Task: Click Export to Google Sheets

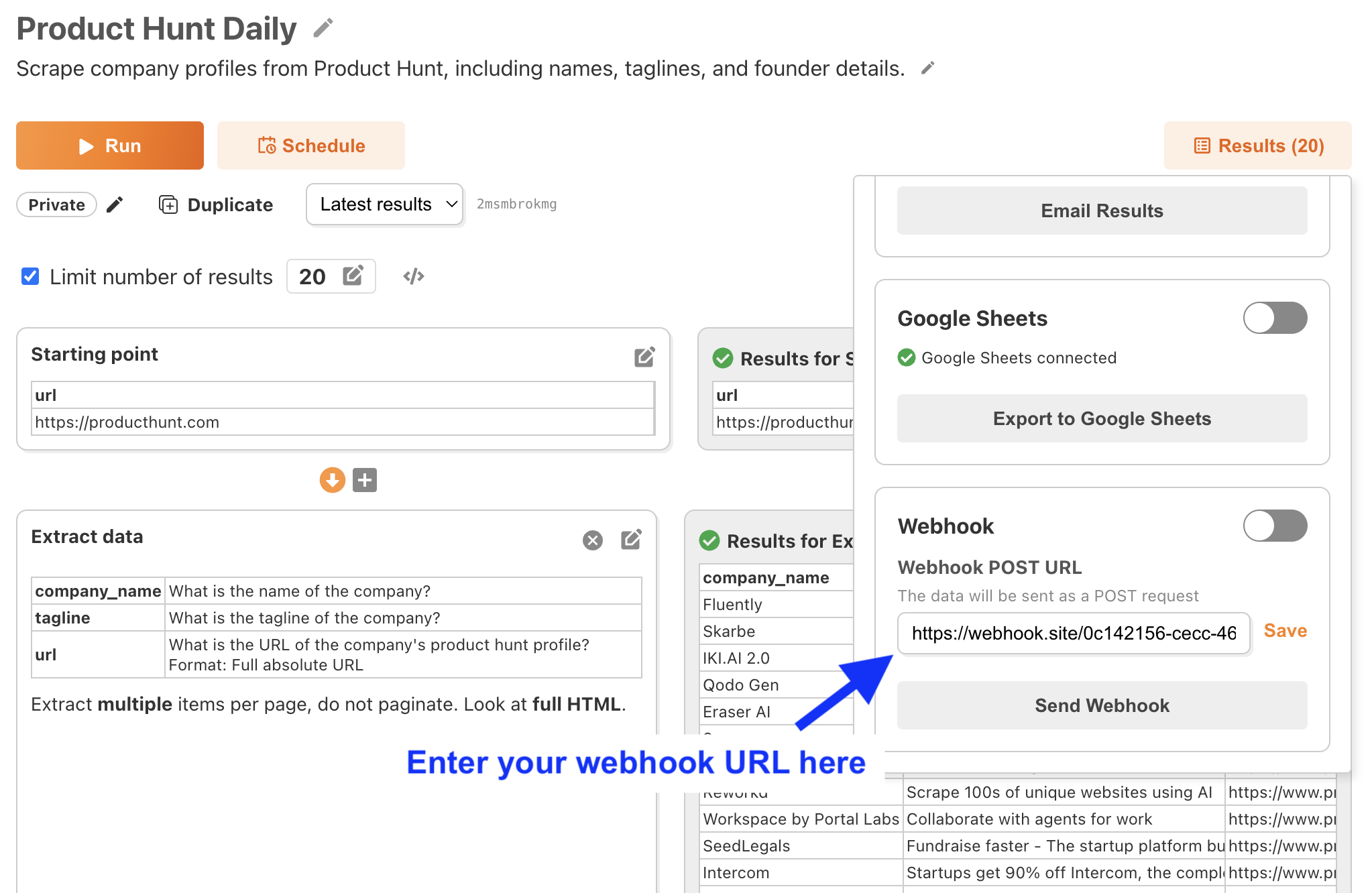Action: click(1102, 418)
